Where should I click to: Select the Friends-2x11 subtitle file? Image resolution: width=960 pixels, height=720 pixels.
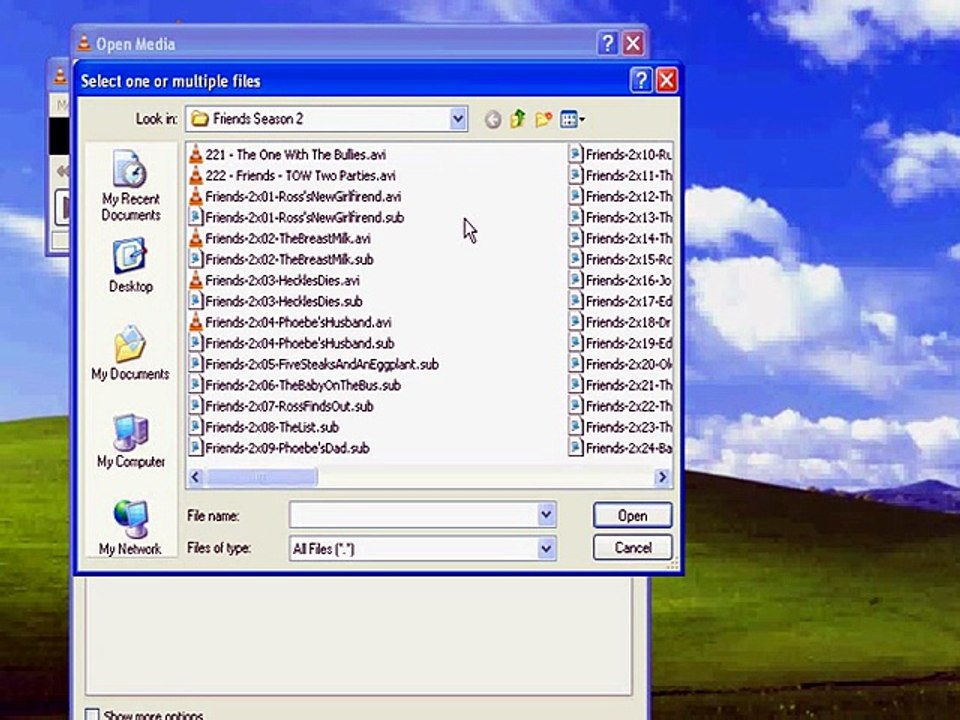[620, 176]
